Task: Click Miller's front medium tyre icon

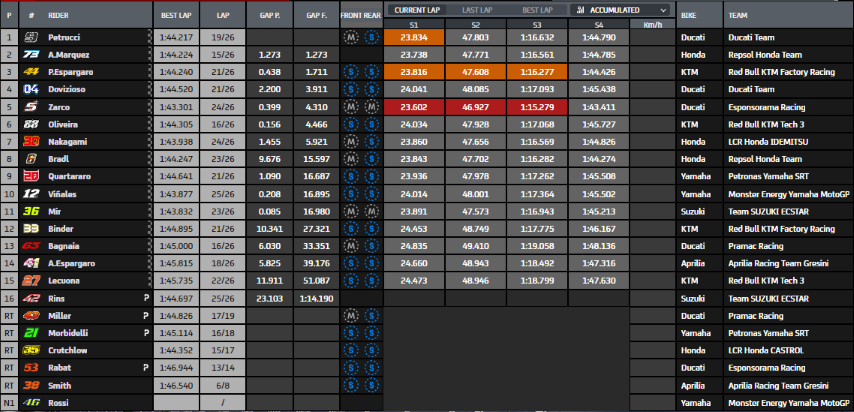Action: coord(351,314)
